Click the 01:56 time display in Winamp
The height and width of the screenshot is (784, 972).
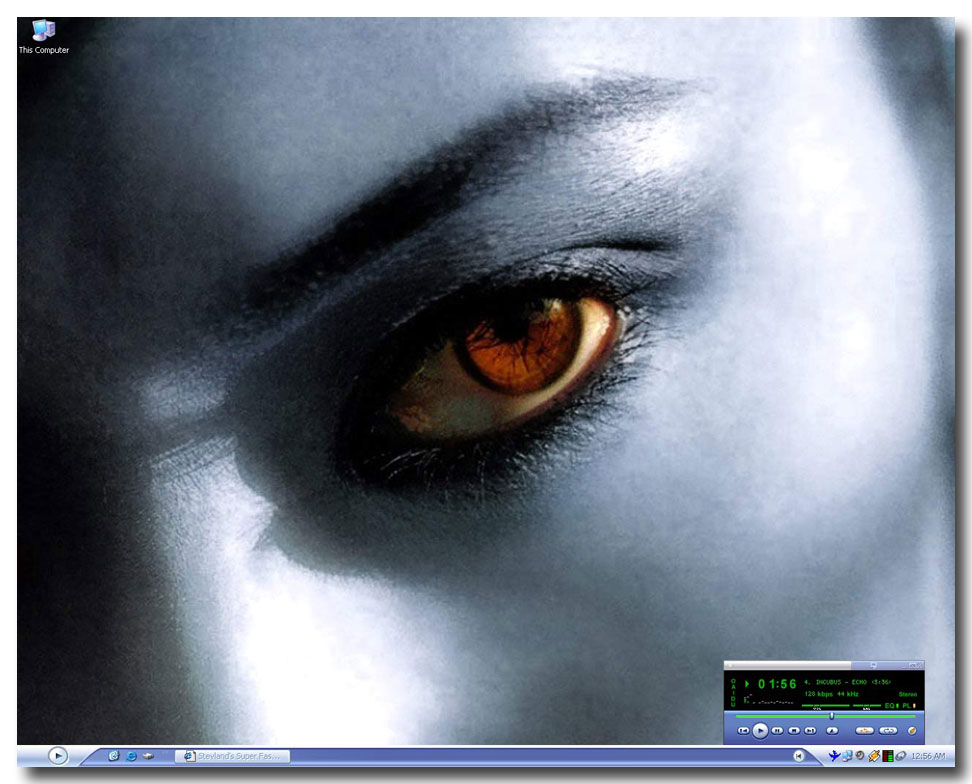point(777,684)
